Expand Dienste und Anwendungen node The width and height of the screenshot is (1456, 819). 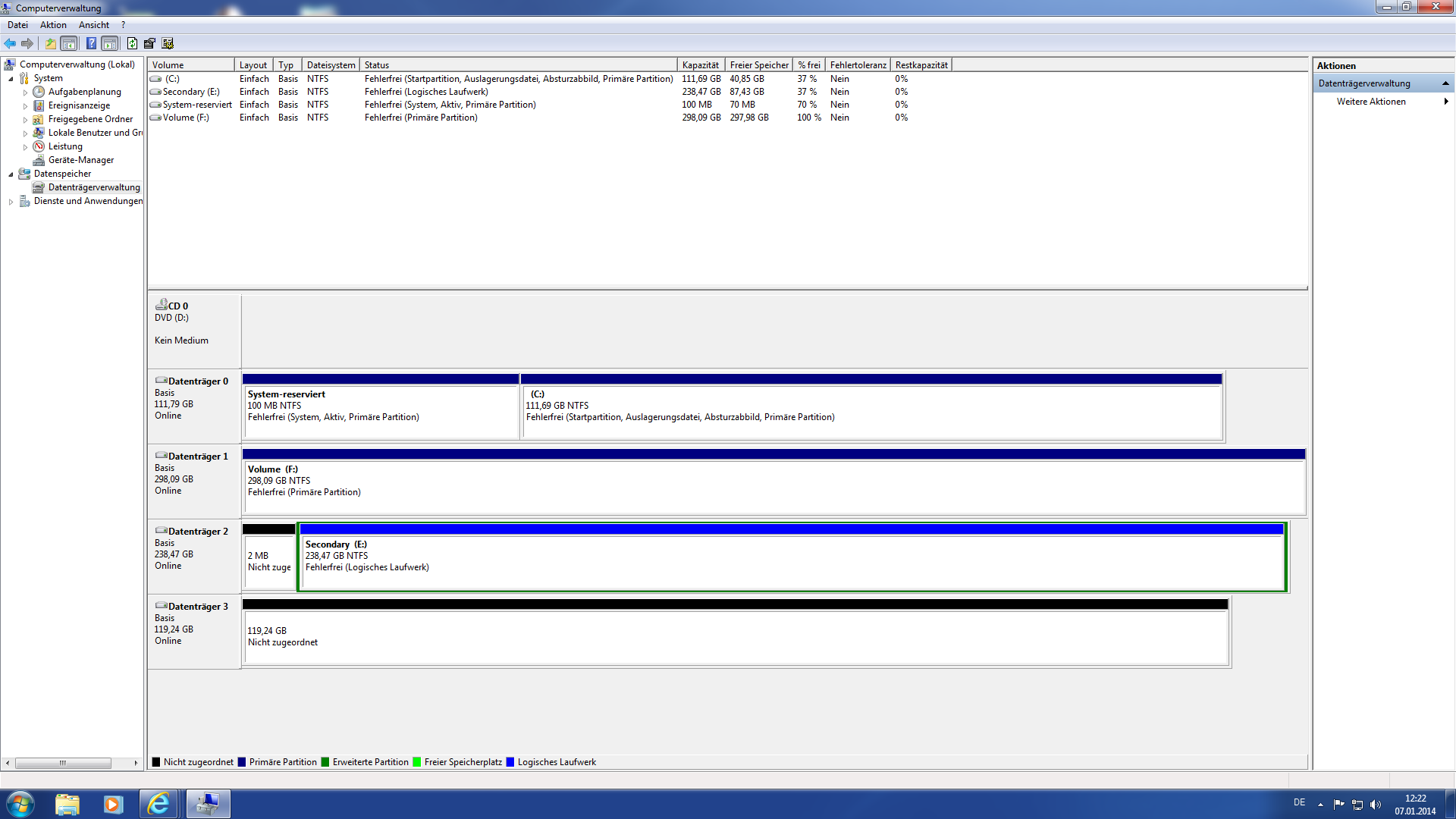point(11,202)
